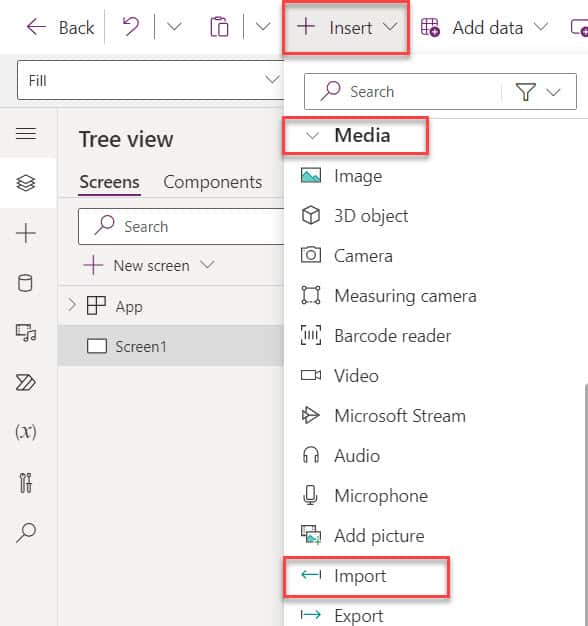Click the Paste clipboard icon
The height and width of the screenshot is (626, 588).
pos(219,27)
